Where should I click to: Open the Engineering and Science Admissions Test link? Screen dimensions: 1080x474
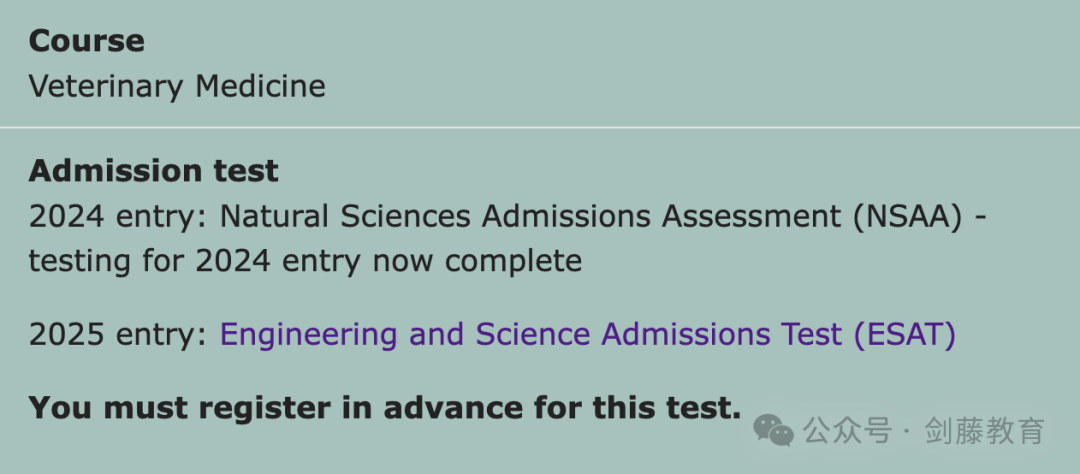coord(588,335)
